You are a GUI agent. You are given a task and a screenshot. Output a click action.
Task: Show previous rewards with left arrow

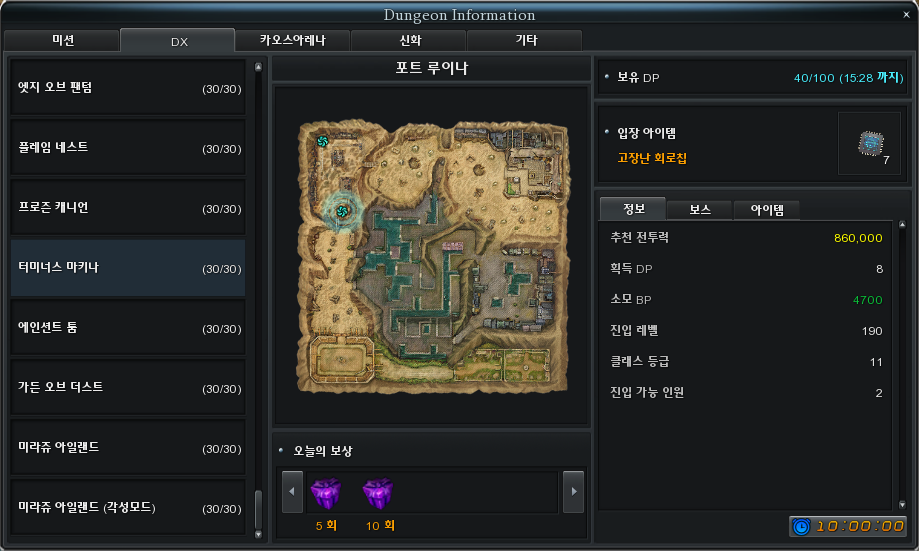pyautogui.click(x=292, y=492)
